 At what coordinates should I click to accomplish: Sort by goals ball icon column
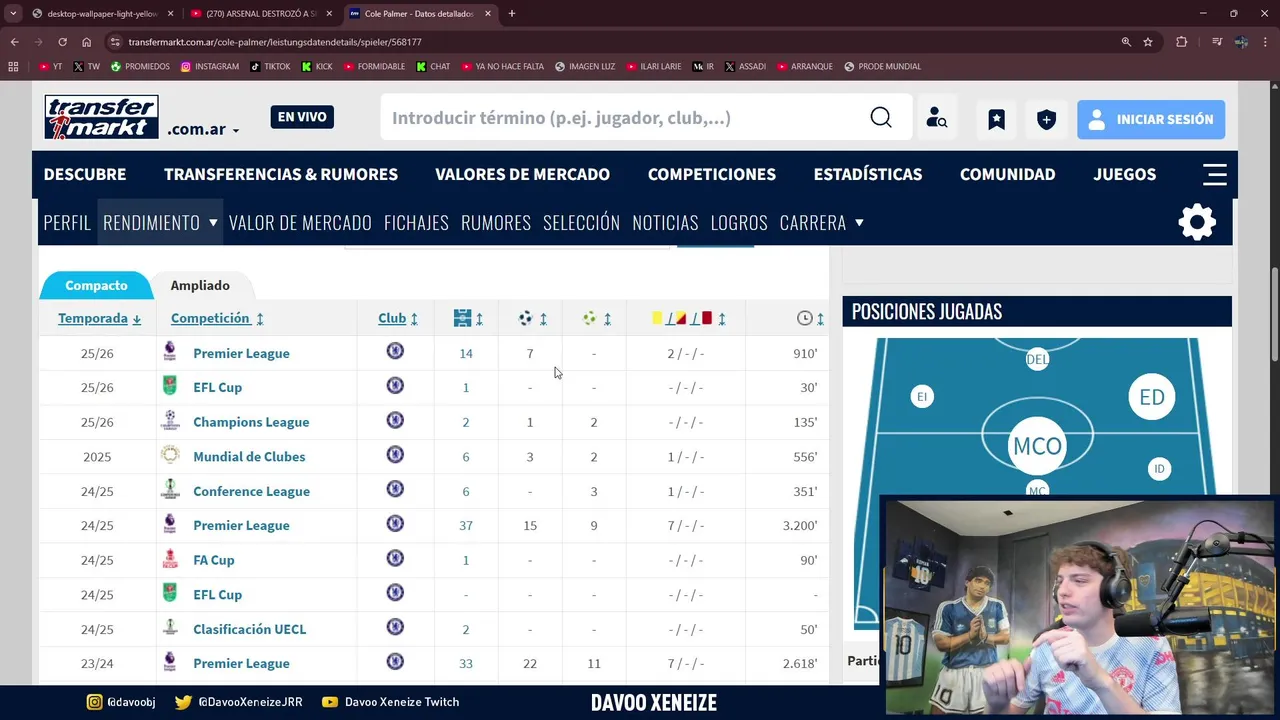pos(532,318)
